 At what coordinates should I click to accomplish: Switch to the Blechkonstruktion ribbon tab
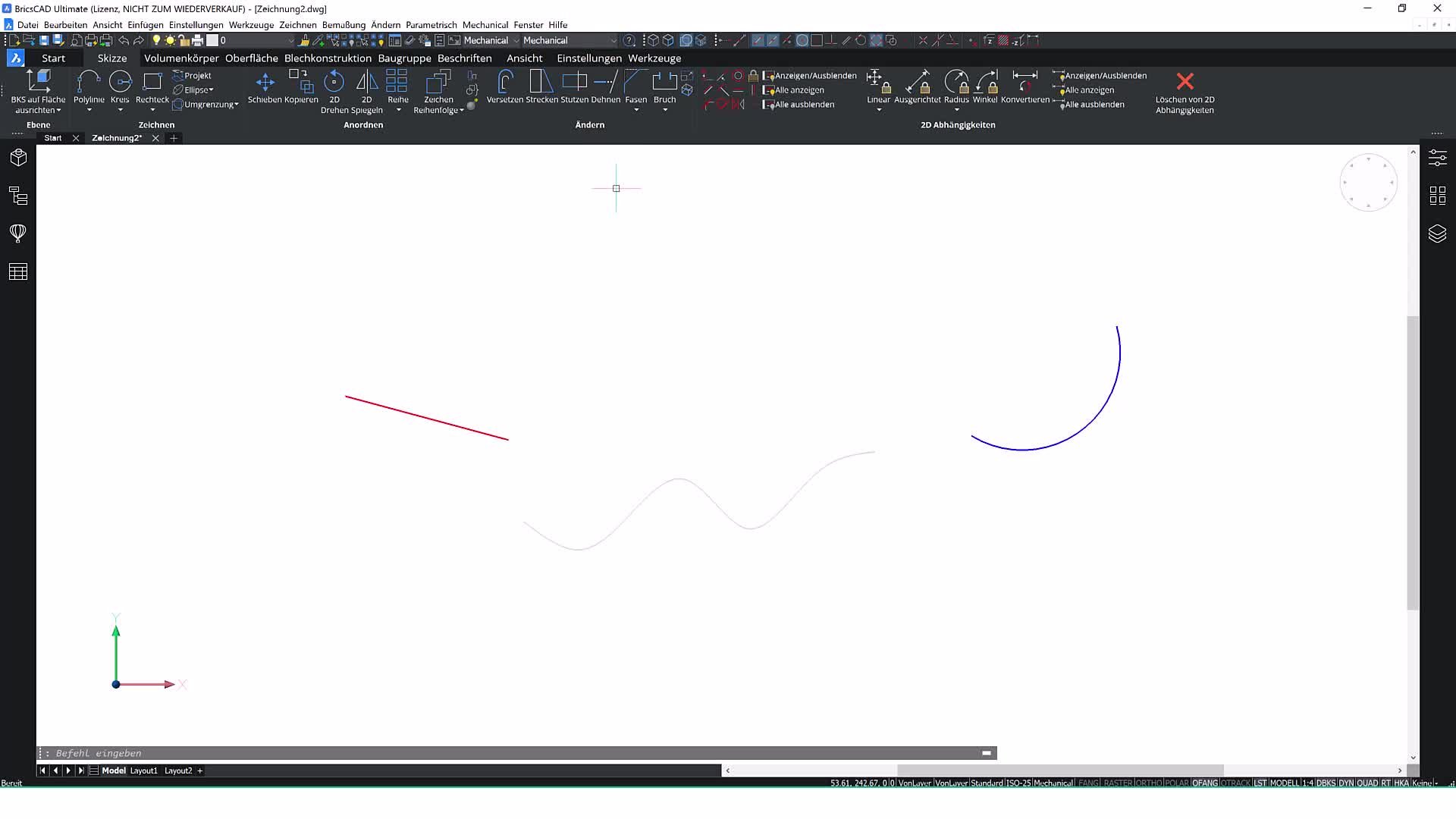pos(328,58)
